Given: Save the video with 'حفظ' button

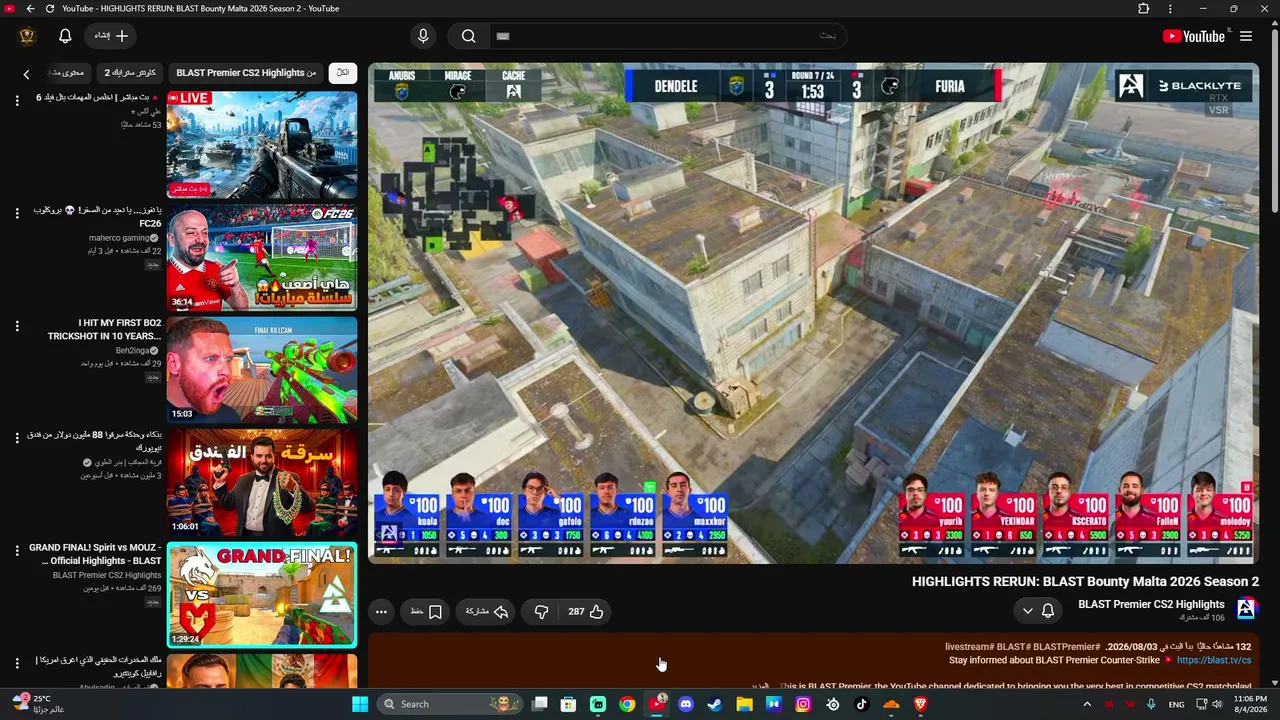Looking at the screenshot, I should (x=426, y=612).
